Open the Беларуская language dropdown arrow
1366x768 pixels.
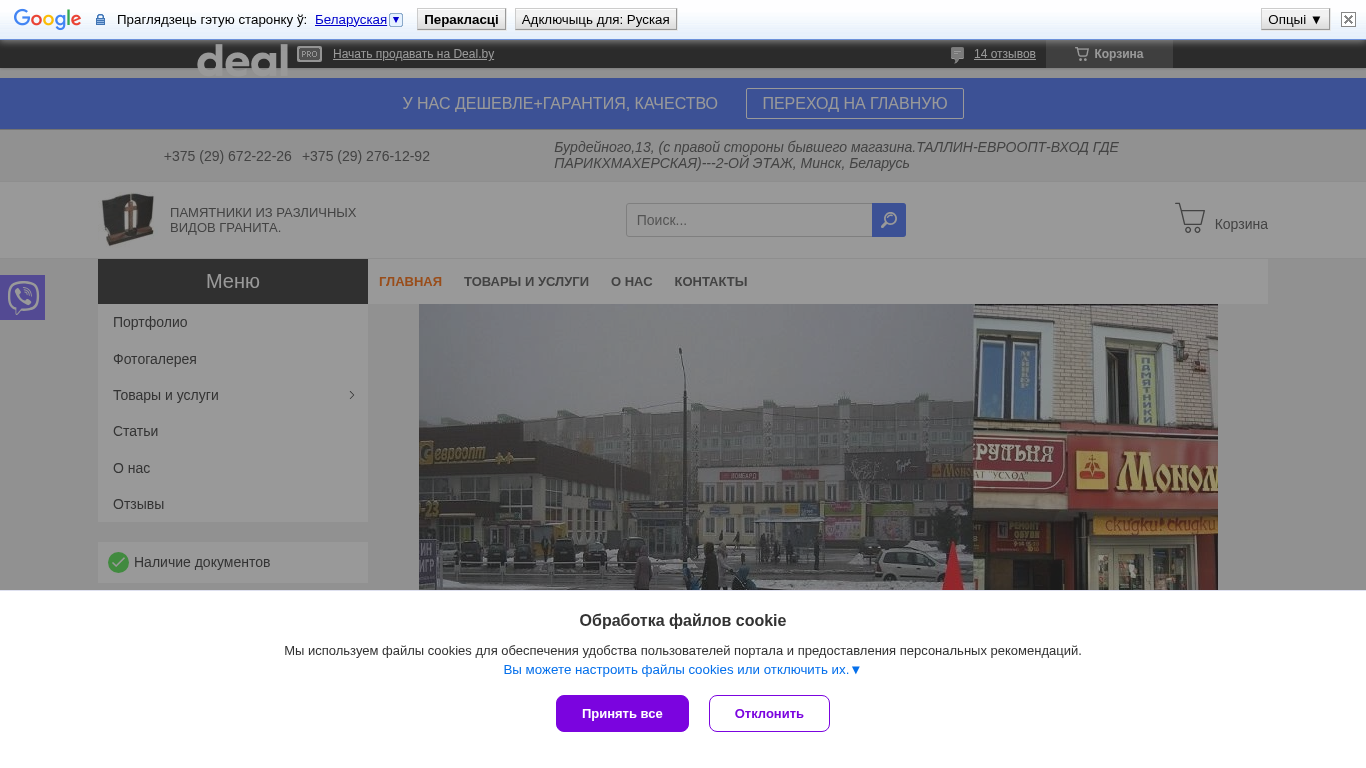[x=396, y=19]
